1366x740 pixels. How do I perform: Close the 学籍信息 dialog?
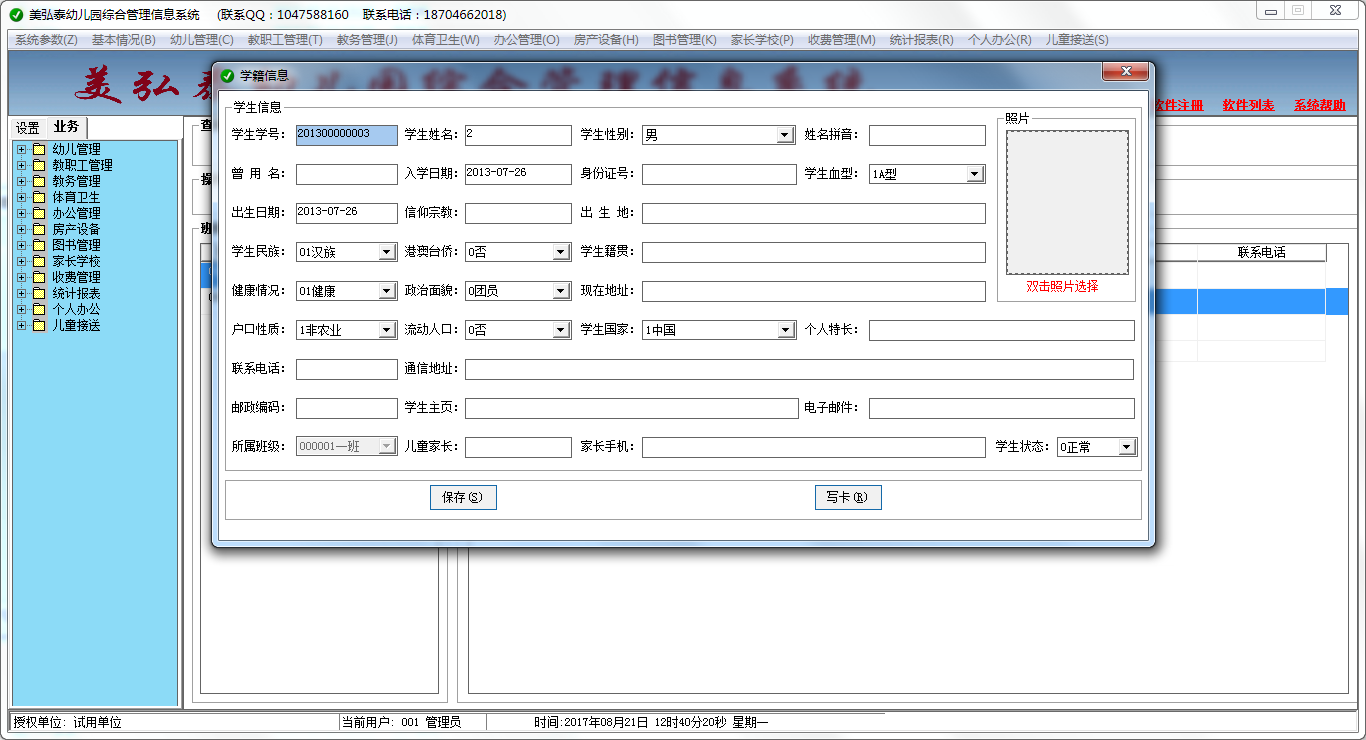tap(1125, 72)
